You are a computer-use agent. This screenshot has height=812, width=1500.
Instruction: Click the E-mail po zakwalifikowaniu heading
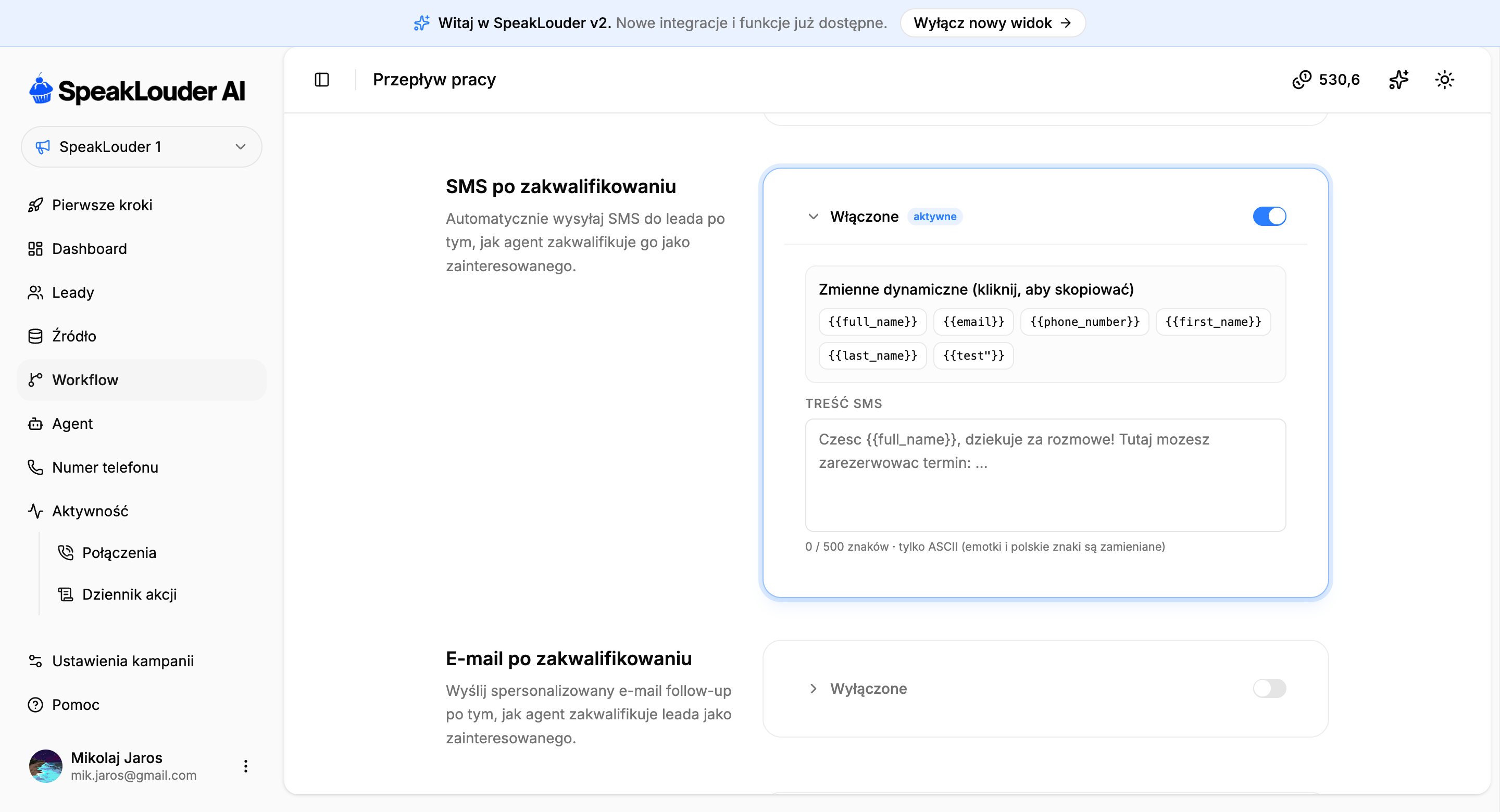(x=569, y=659)
